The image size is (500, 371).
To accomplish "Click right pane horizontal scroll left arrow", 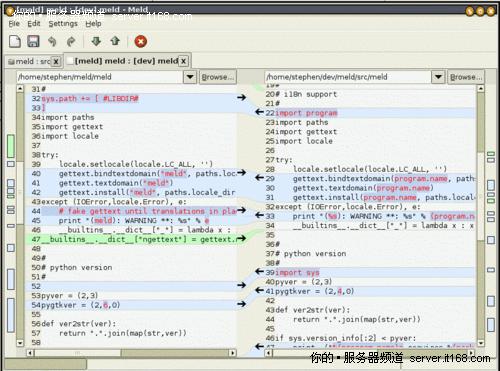I will pyautogui.click(x=269, y=353).
